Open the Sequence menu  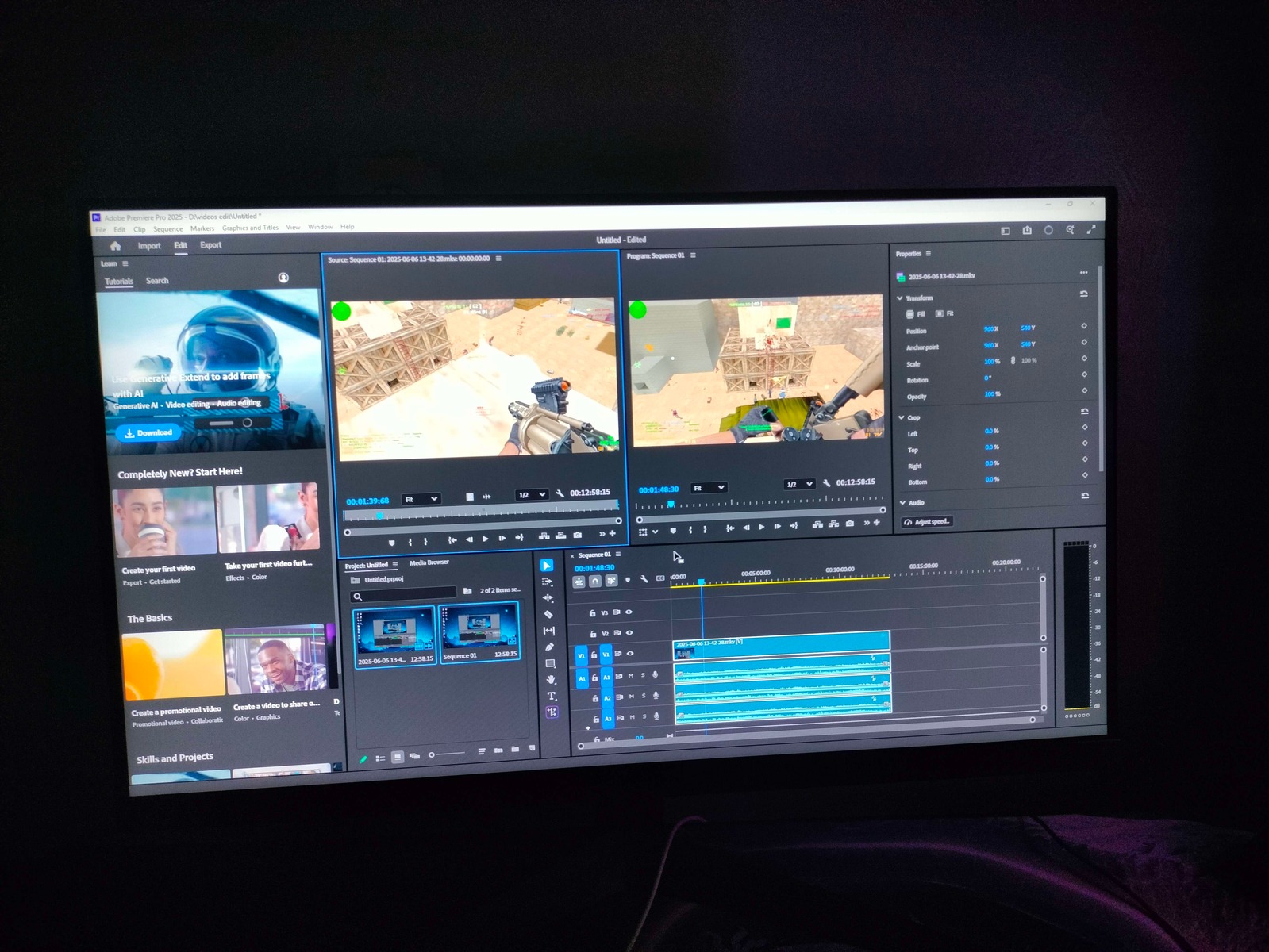point(167,229)
